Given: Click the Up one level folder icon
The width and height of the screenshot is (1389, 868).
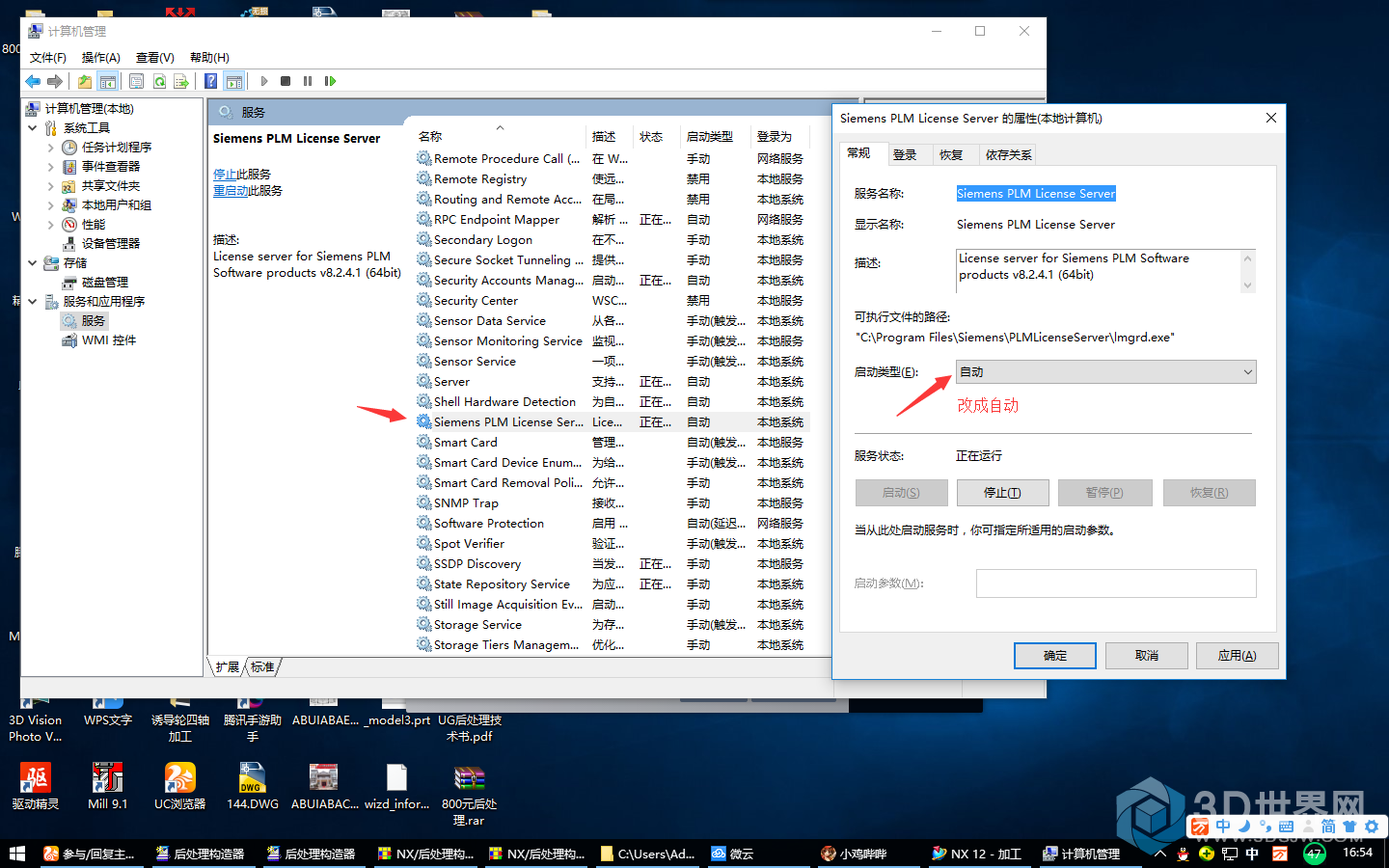Looking at the screenshot, I should pos(85,82).
